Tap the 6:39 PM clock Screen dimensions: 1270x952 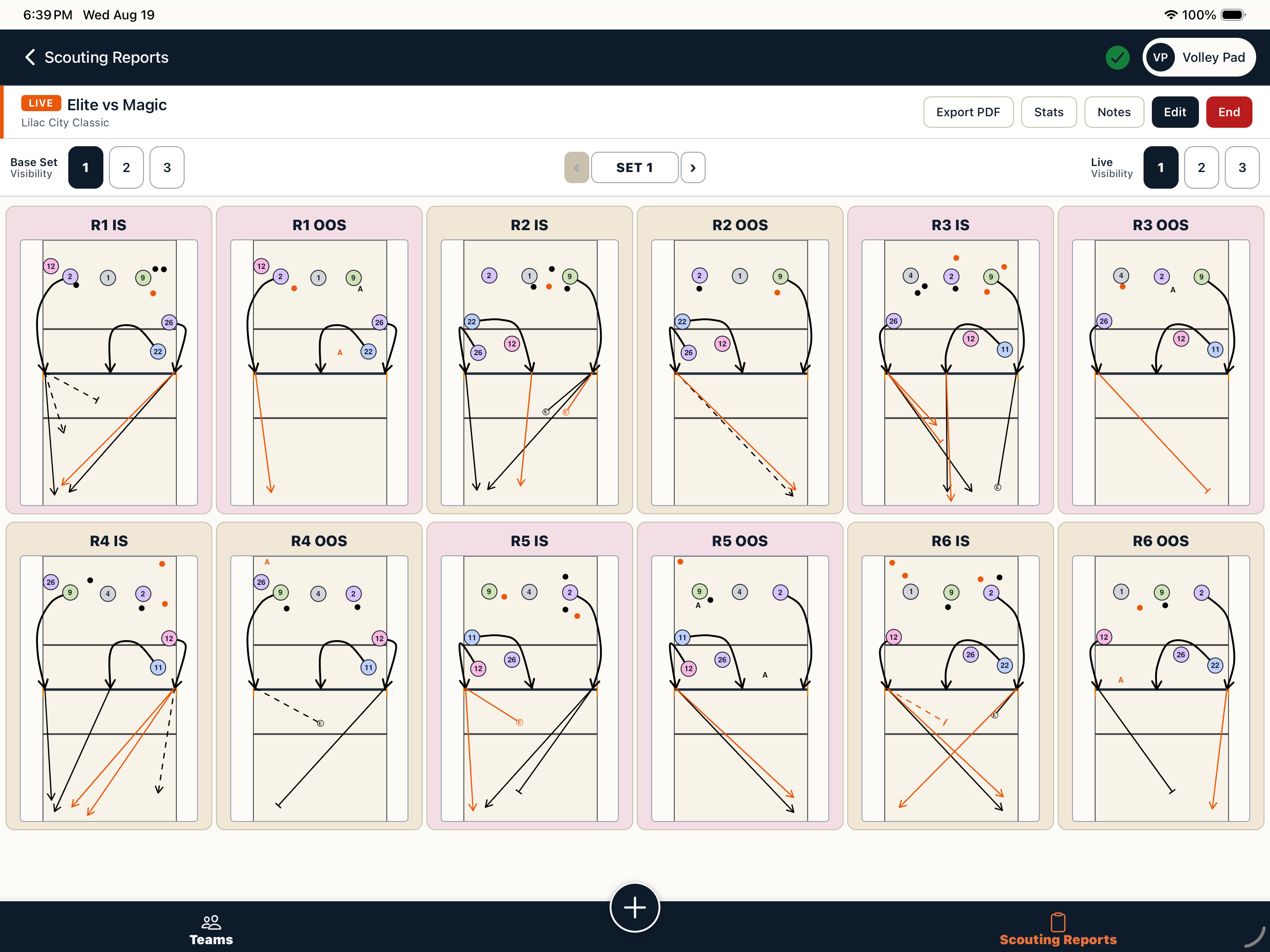[48, 15]
